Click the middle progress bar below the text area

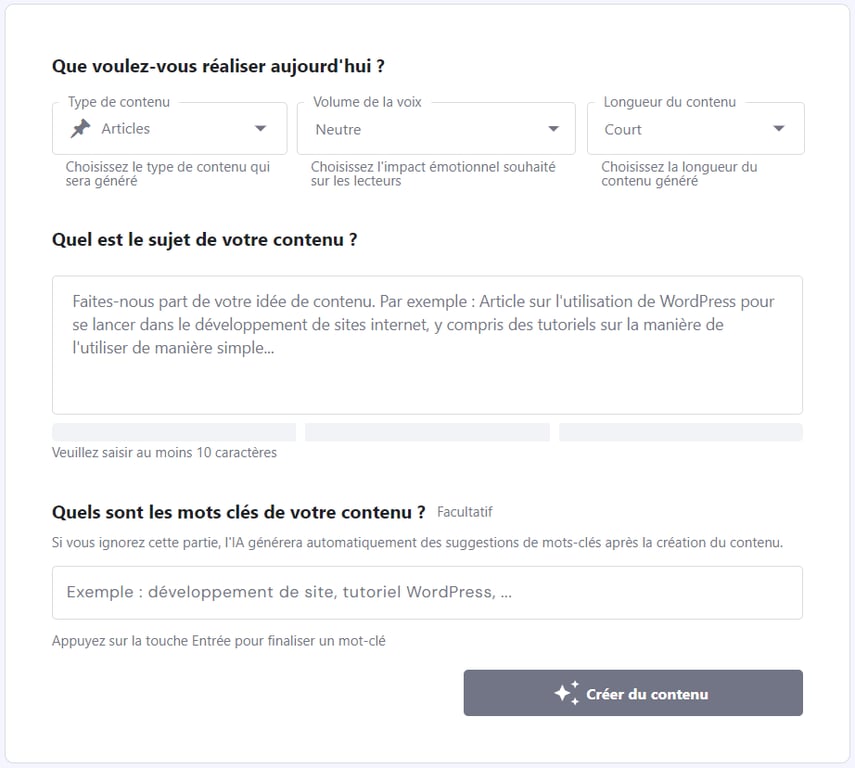click(427, 431)
